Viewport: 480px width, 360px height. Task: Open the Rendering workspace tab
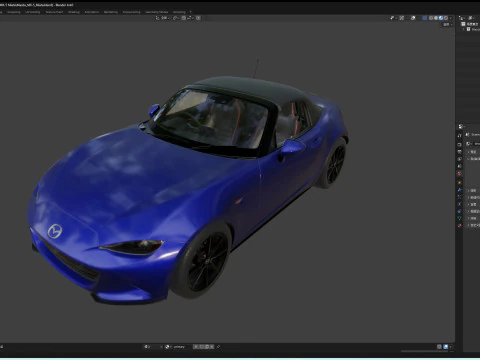pyautogui.click(x=111, y=12)
